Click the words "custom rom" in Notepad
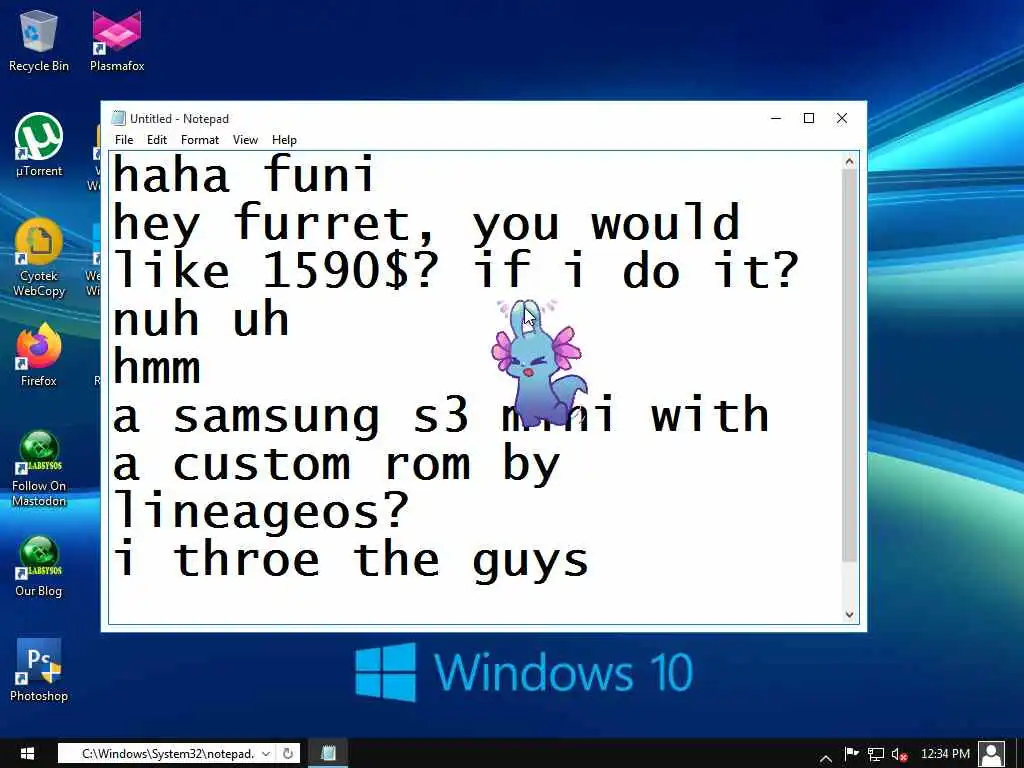 [x=321, y=464]
